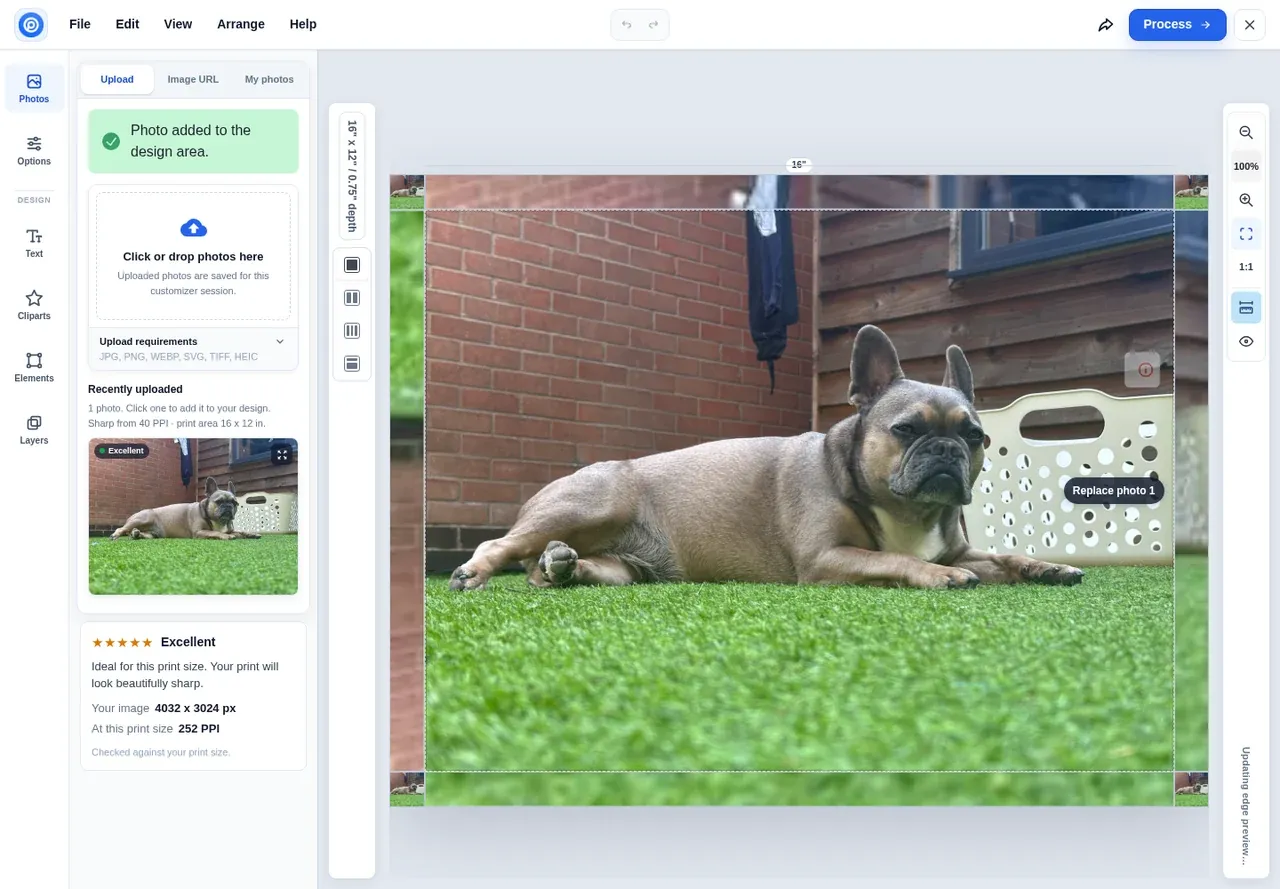Viewport: 1280px width, 889px height.
Task: Click the 'Photo added to the design area' notice
Action: (x=193, y=141)
